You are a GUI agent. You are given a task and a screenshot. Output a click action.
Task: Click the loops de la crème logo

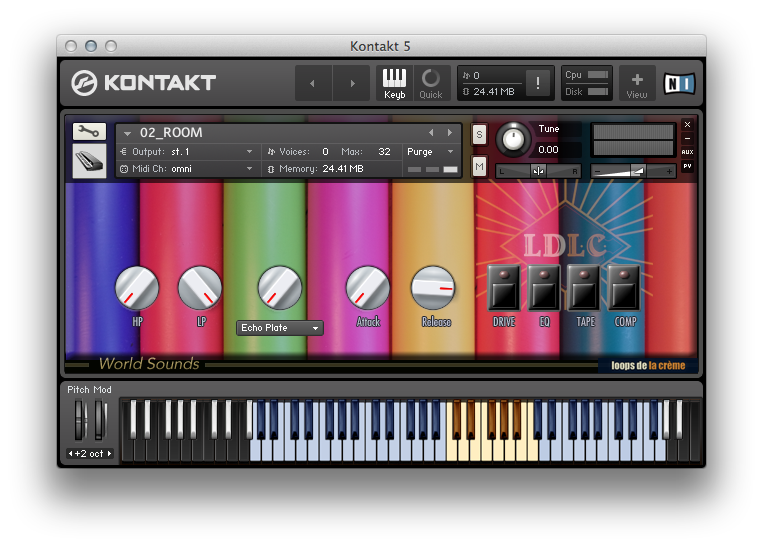pos(648,365)
